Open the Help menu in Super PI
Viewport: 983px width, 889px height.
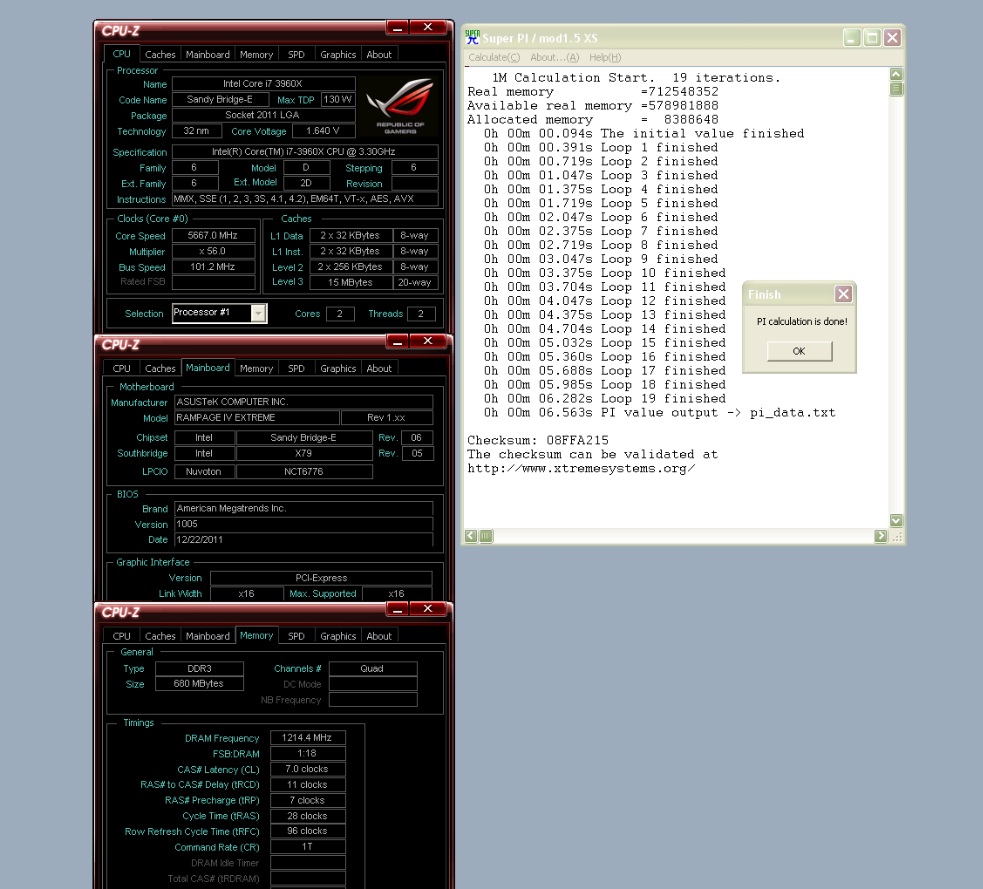tap(605, 57)
